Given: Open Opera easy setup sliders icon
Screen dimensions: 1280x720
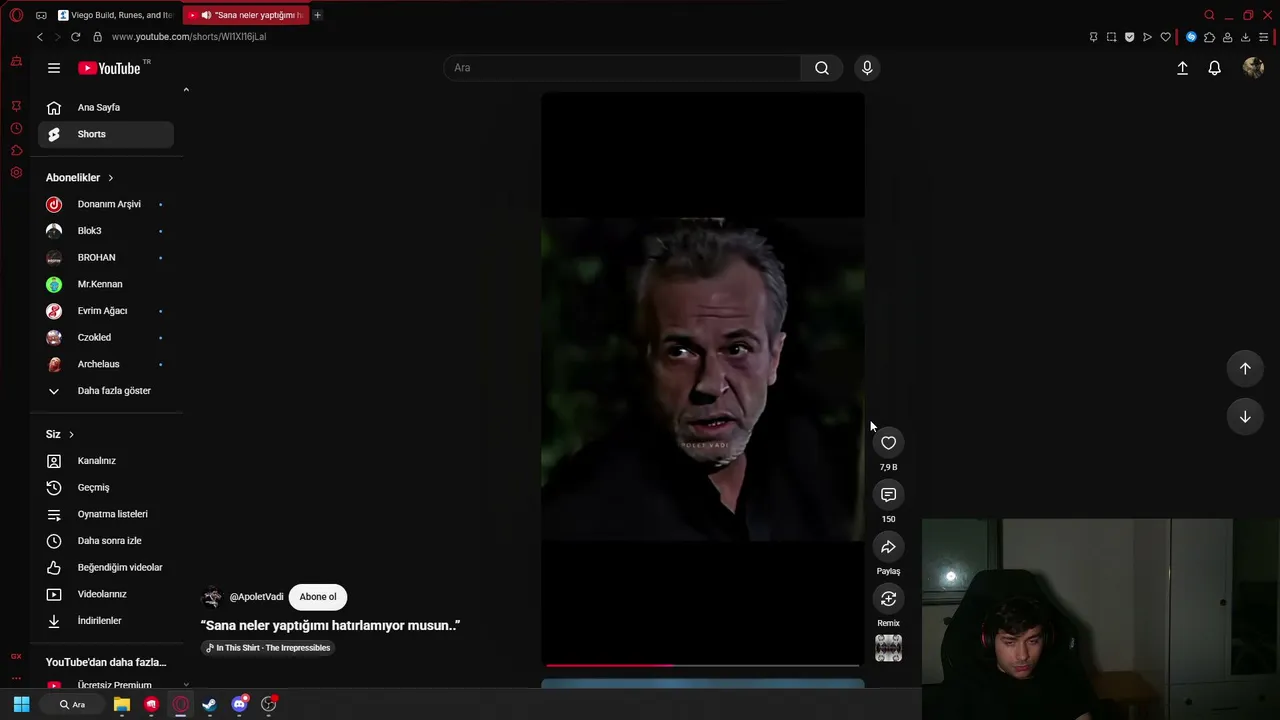Looking at the screenshot, I should (x=1264, y=37).
